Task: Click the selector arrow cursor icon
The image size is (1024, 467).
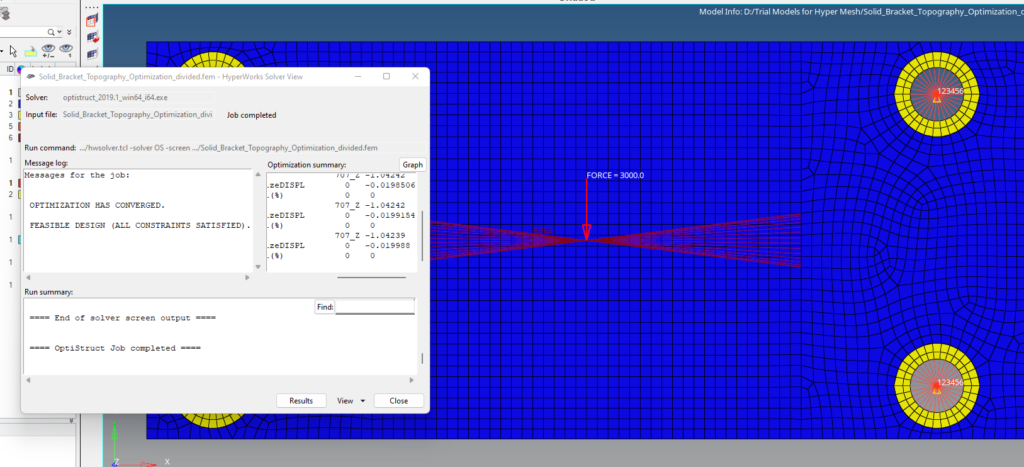Action: [x=13, y=51]
